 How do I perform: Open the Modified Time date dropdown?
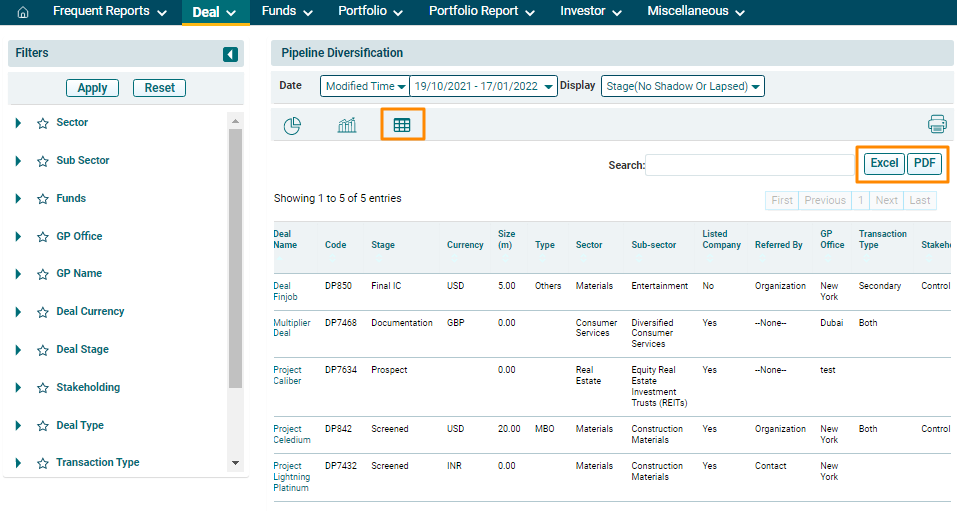365,87
